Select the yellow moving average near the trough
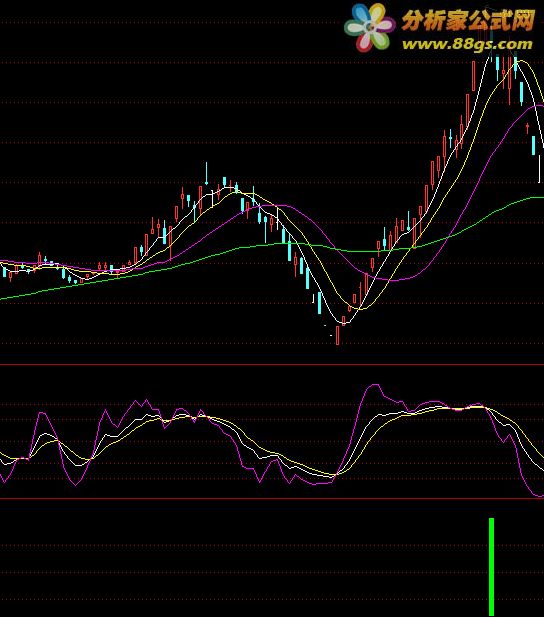The width and height of the screenshot is (544, 617). 361,309
